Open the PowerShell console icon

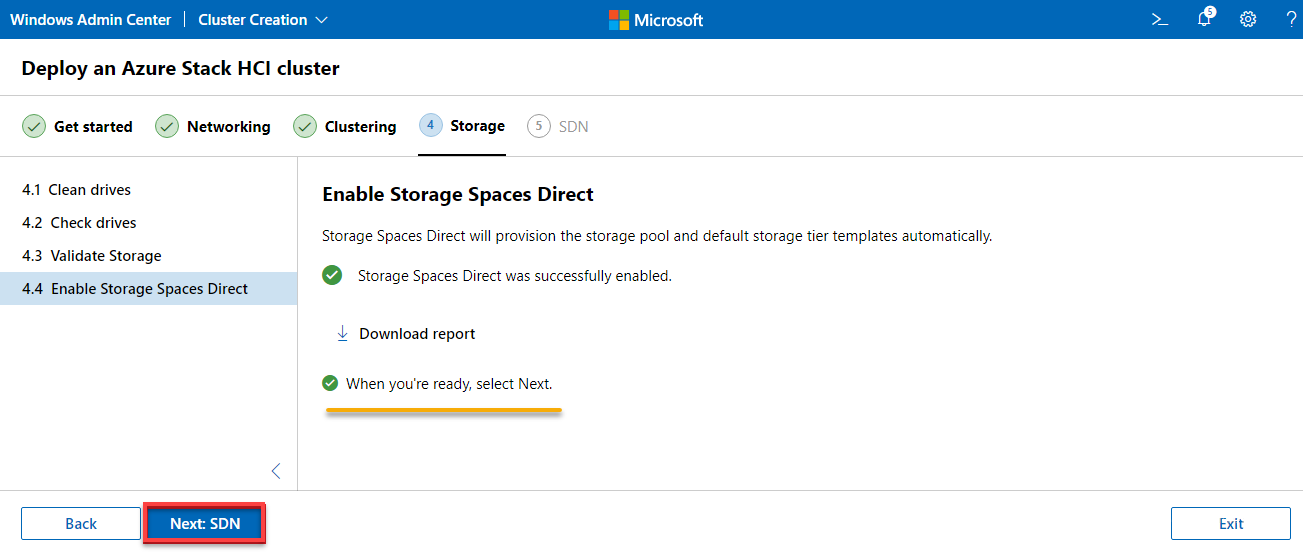[1159, 19]
